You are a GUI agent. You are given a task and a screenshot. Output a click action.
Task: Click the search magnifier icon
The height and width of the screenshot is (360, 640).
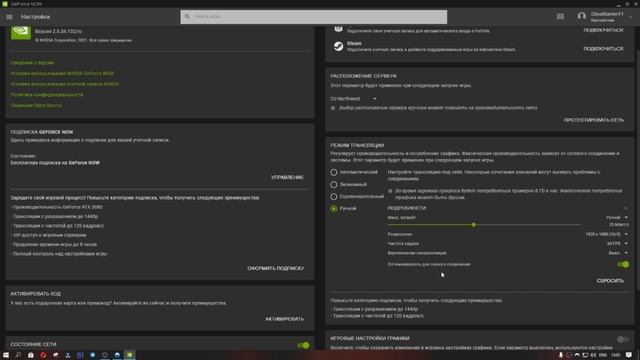[x=187, y=17]
